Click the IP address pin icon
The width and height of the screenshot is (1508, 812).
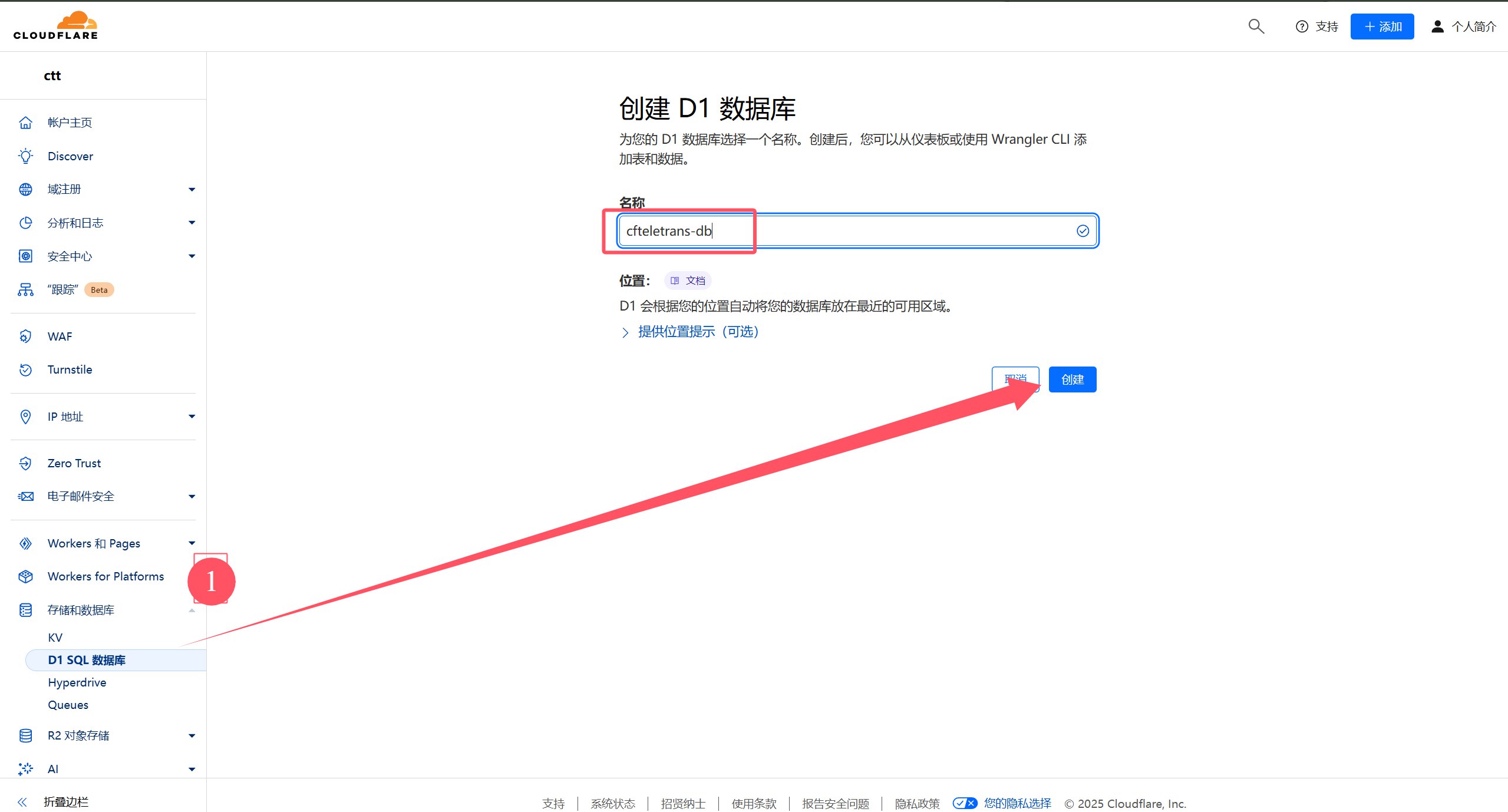point(25,417)
